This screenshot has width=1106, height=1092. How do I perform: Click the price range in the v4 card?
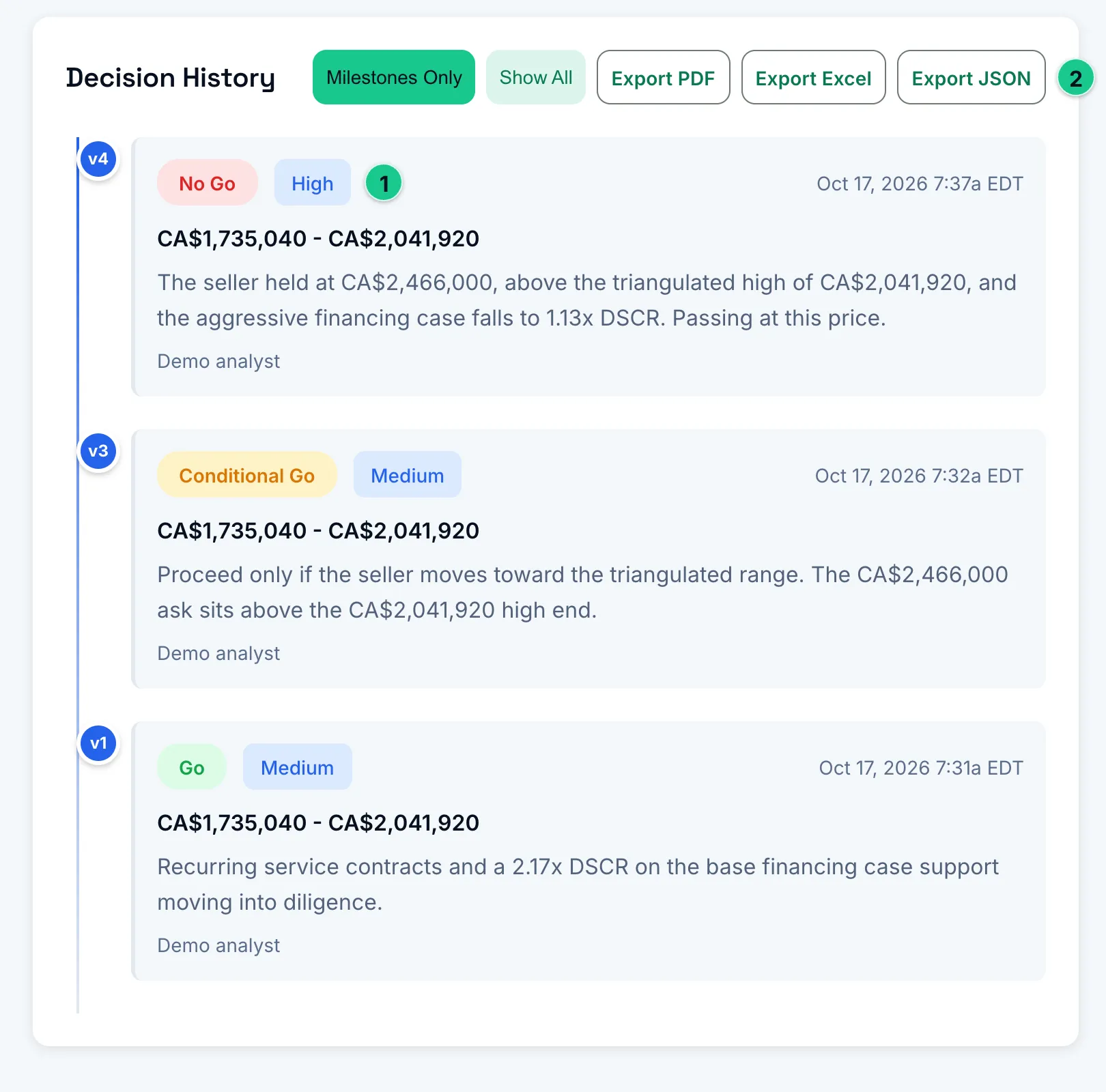(318, 239)
